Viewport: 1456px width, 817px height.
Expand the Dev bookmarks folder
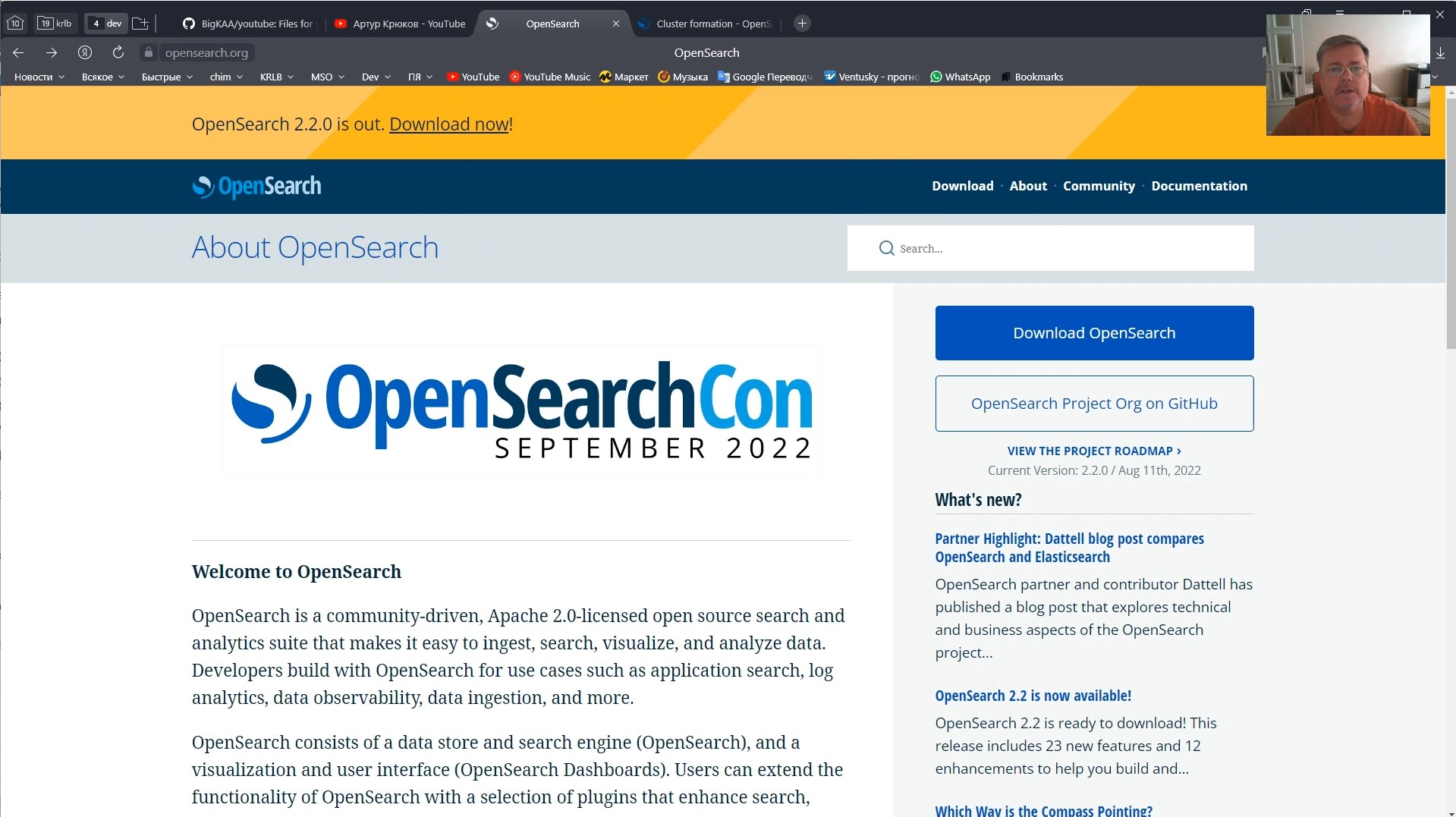click(376, 77)
